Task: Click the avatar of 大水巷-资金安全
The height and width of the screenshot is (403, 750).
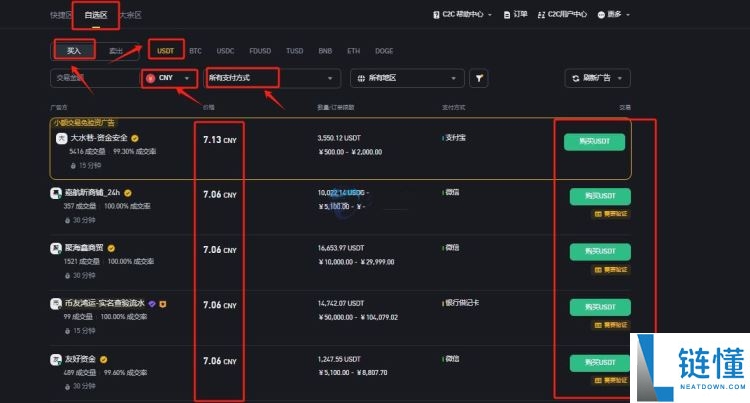Action: pyautogui.click(x=61, y=138)
